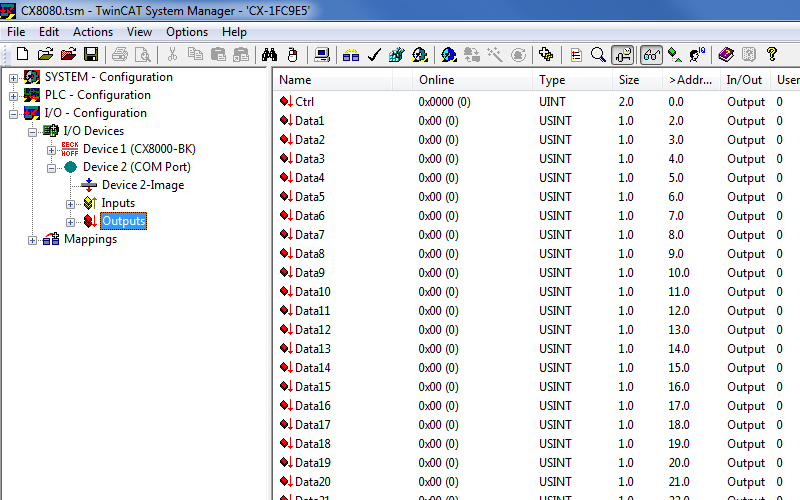Viewport: 800px width, 500px height.
Task: Select the Data10 variable row
Action: [x=536, y=291]
